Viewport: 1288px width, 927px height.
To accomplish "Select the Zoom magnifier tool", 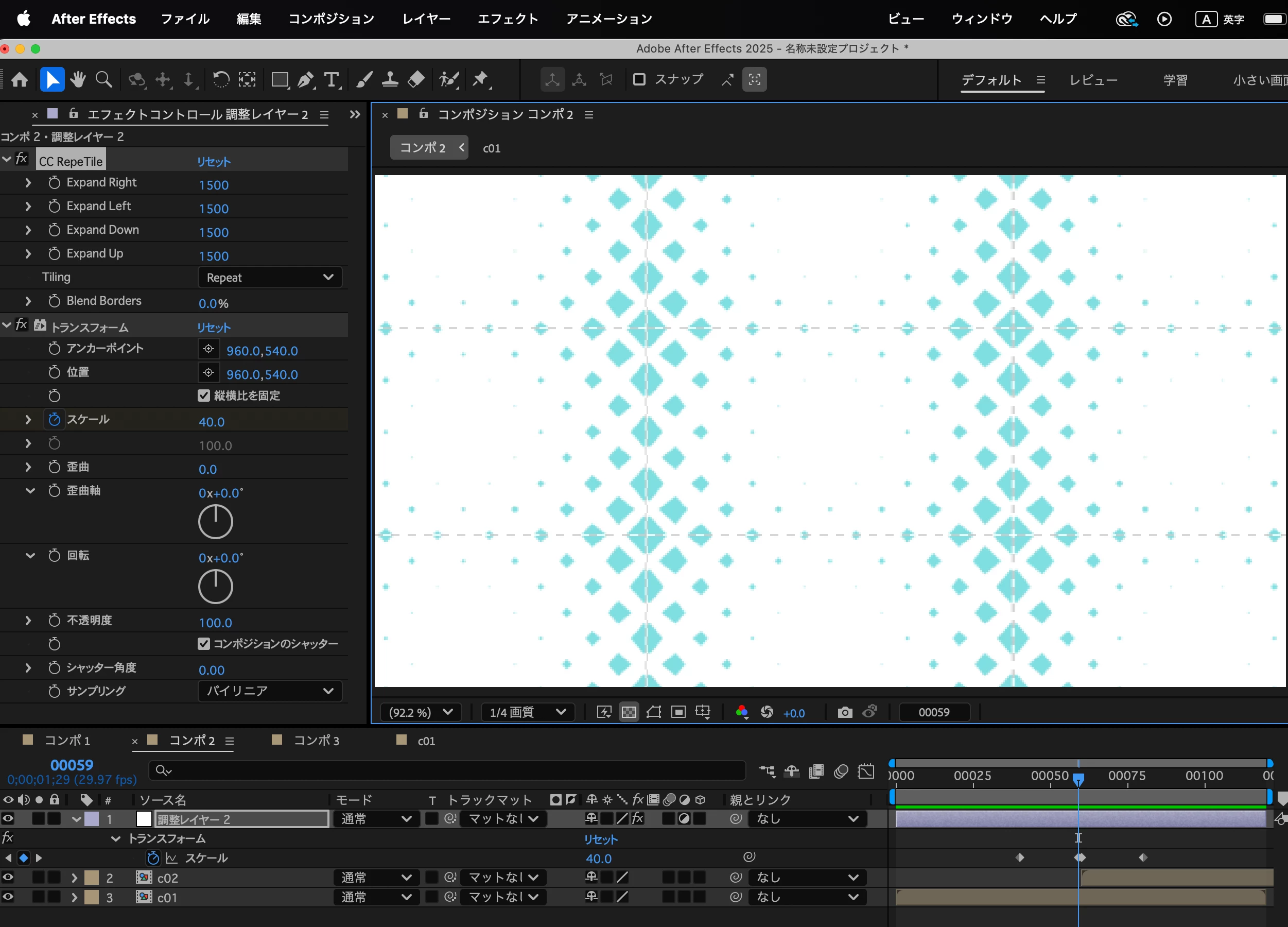I will (x=103, y=79).
